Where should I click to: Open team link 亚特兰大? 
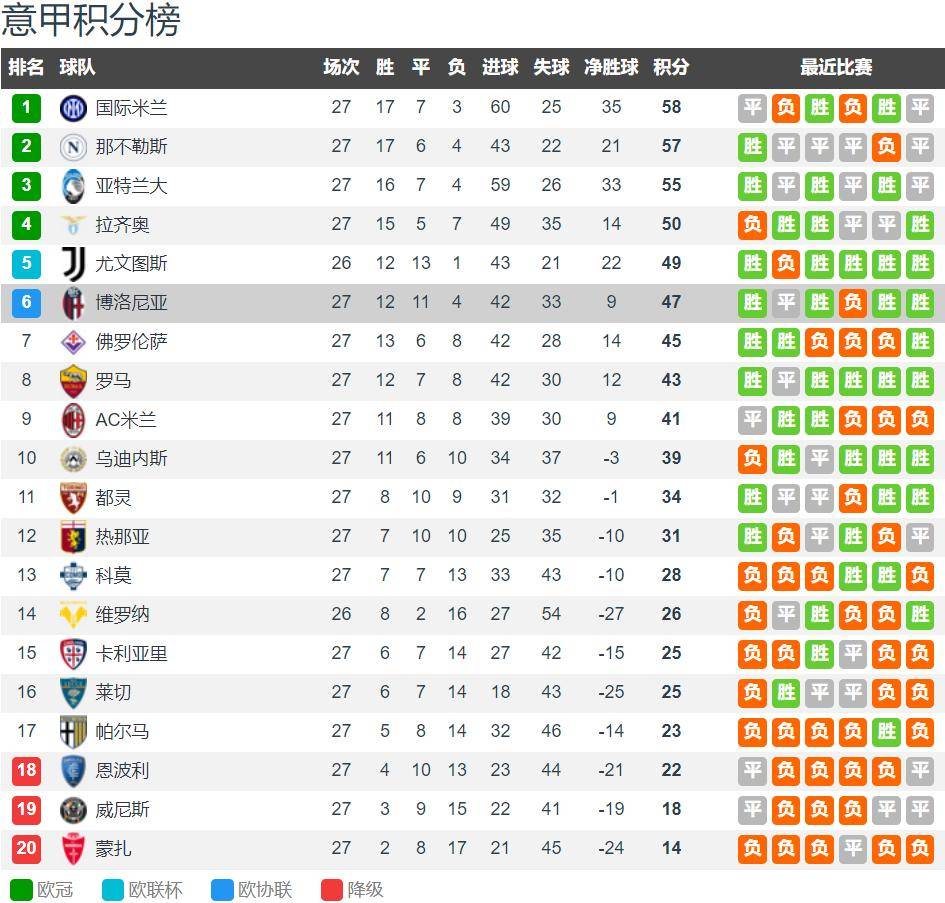(x=131, y=186)
